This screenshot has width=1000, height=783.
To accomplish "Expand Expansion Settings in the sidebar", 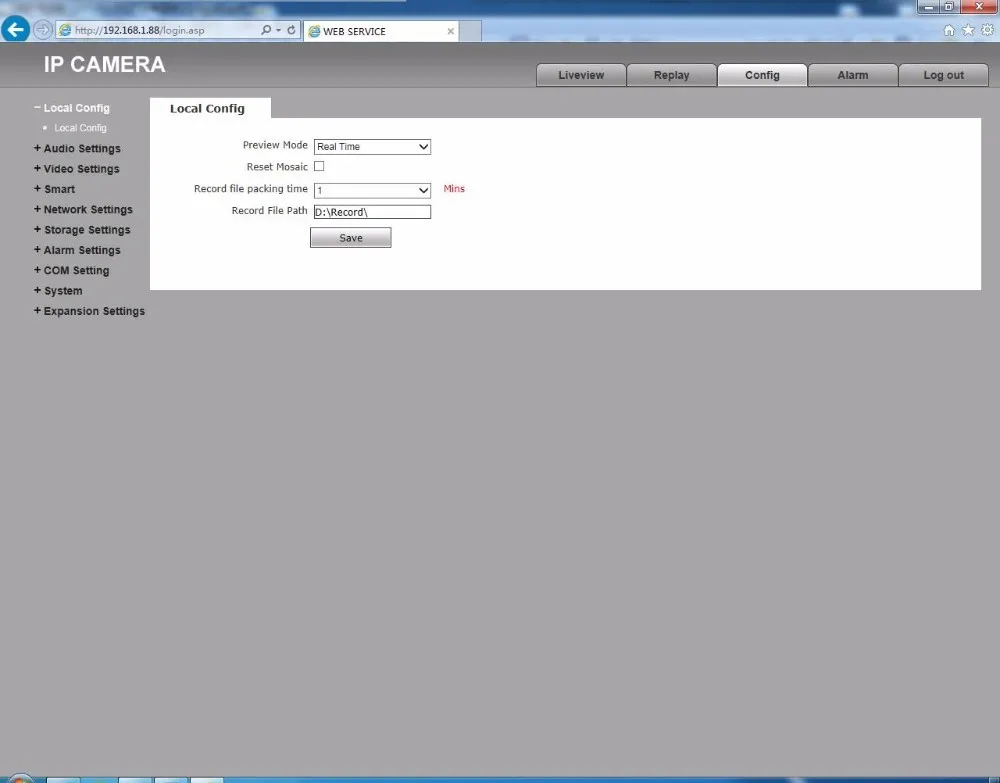I will pyautogui.click(x=89, y=311).
